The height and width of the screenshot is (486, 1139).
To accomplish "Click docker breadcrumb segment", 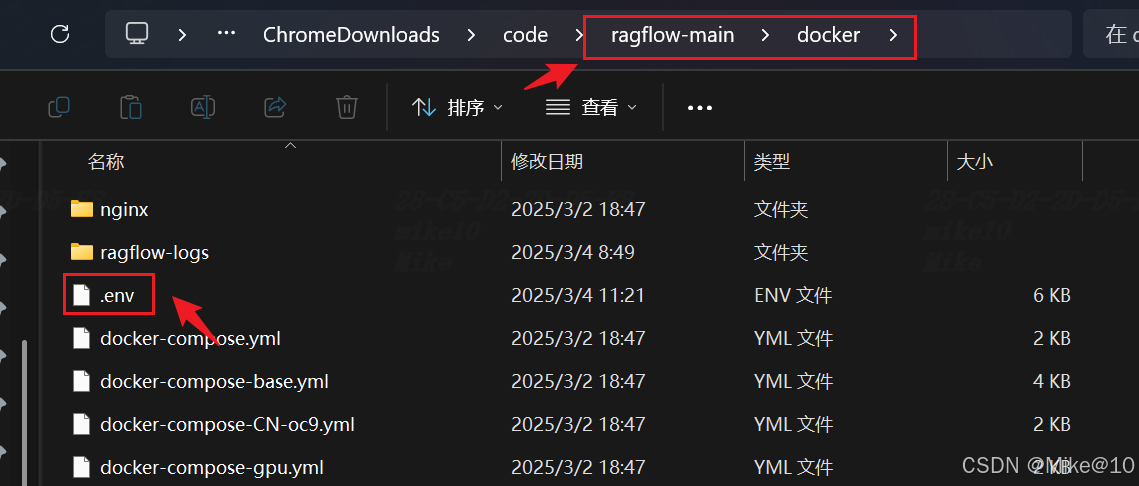I will 828,34.
